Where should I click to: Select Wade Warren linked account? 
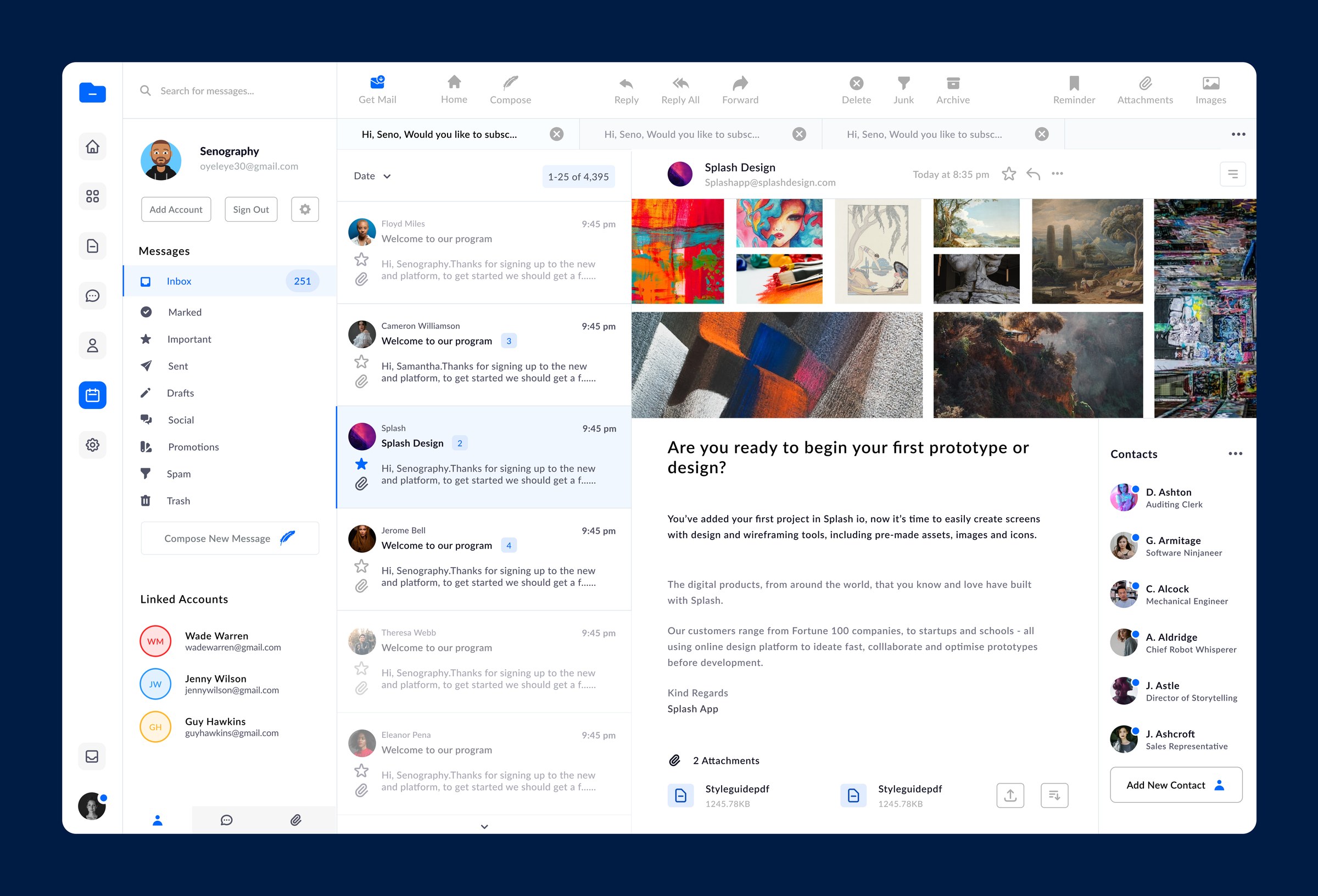click(211, 641)
